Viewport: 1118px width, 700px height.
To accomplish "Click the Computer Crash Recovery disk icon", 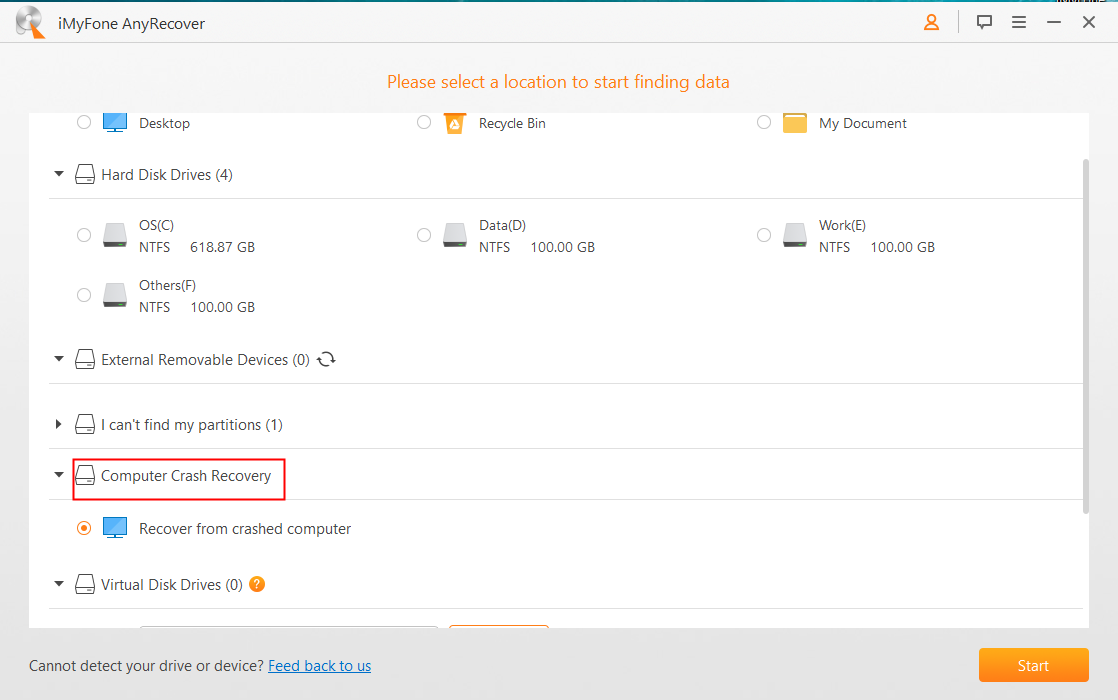I will 85,475.
